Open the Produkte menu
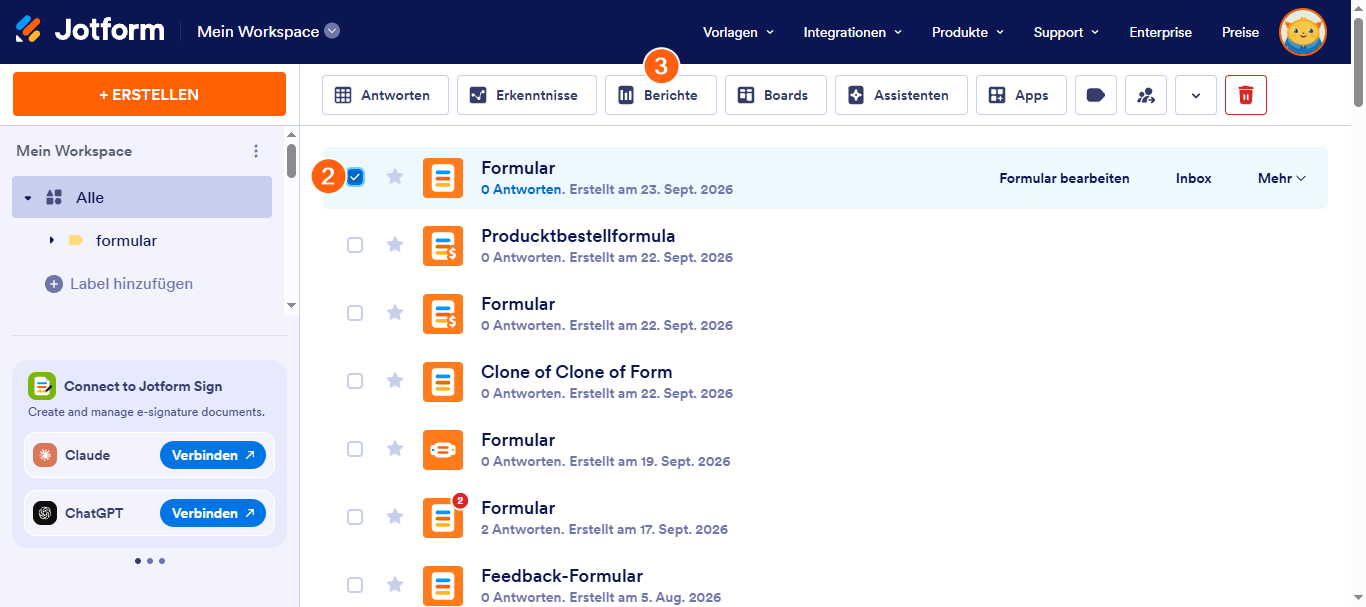This screenshot has height=607, width=1366. click(x=968, y=32)
